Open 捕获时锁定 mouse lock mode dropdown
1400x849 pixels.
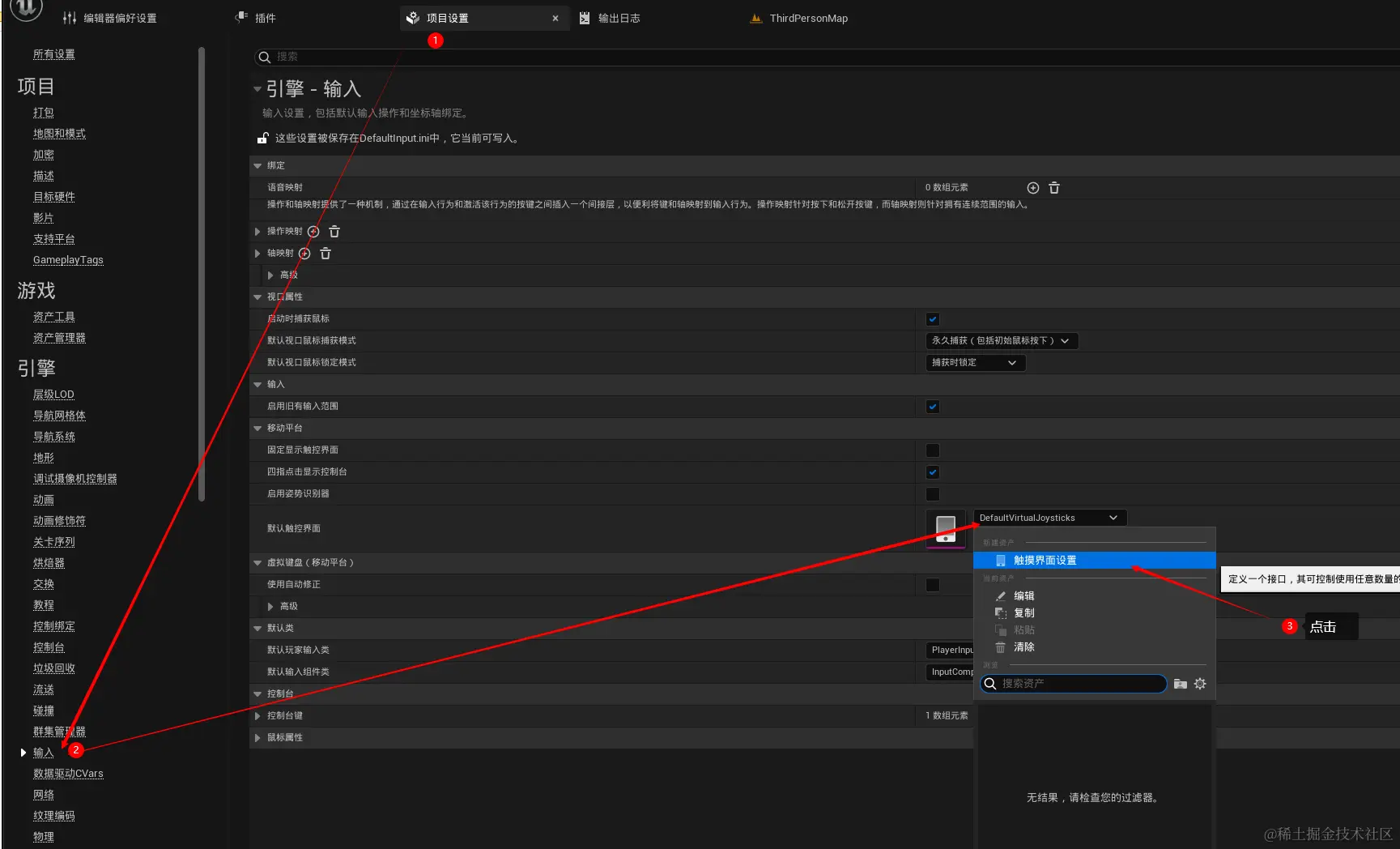(x=976, y=363)
